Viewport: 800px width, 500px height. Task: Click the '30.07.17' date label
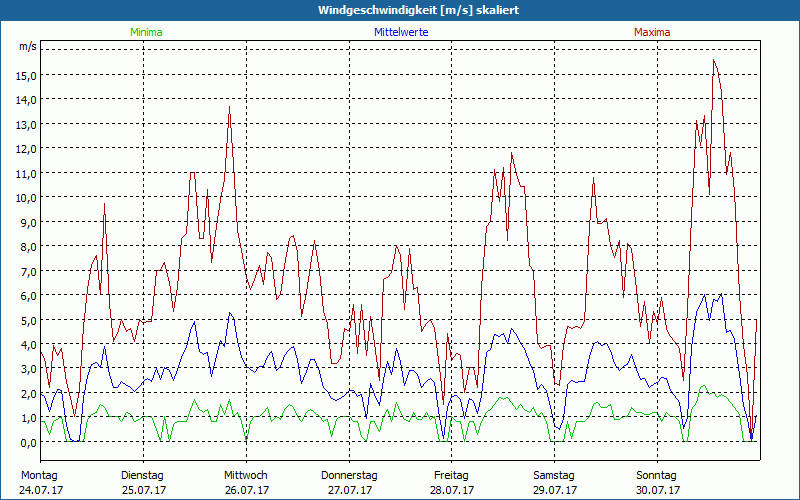point(658,490)
